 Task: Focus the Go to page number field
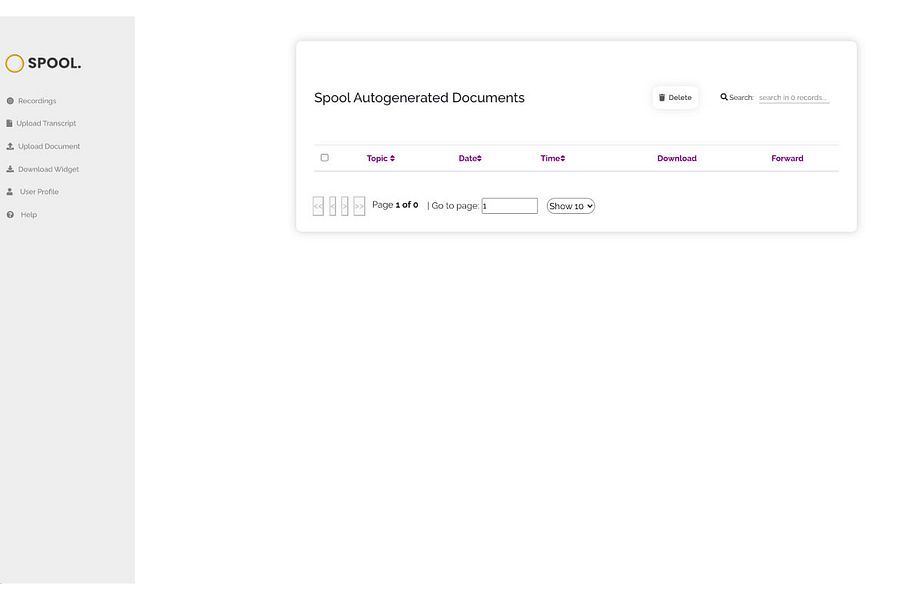(x=510, y=205)
